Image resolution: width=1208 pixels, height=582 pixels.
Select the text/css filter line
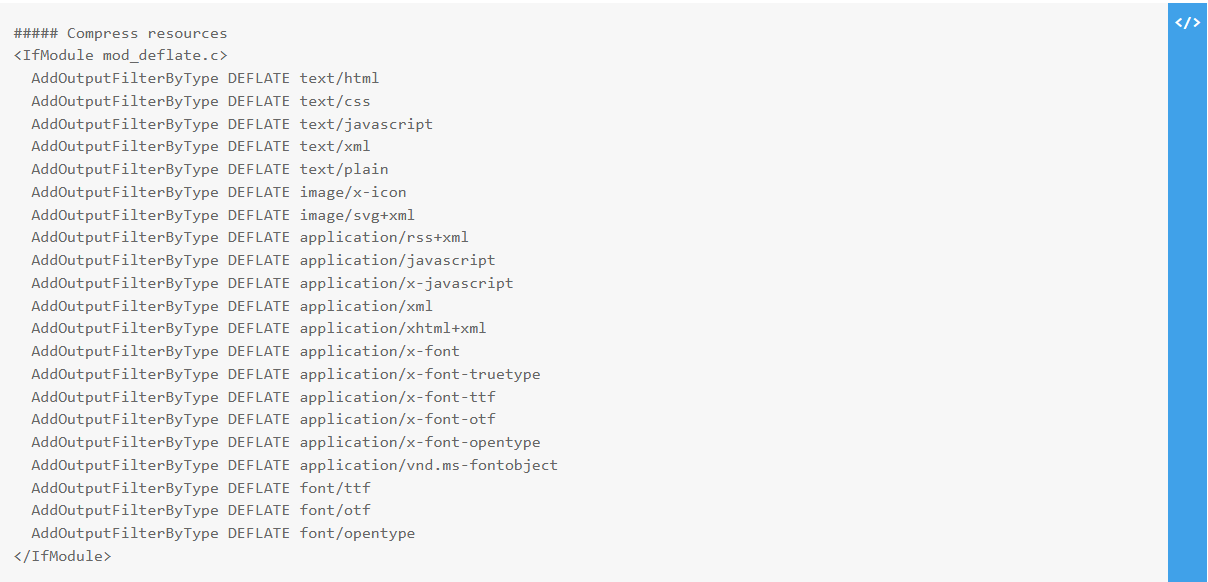[201, 101]
